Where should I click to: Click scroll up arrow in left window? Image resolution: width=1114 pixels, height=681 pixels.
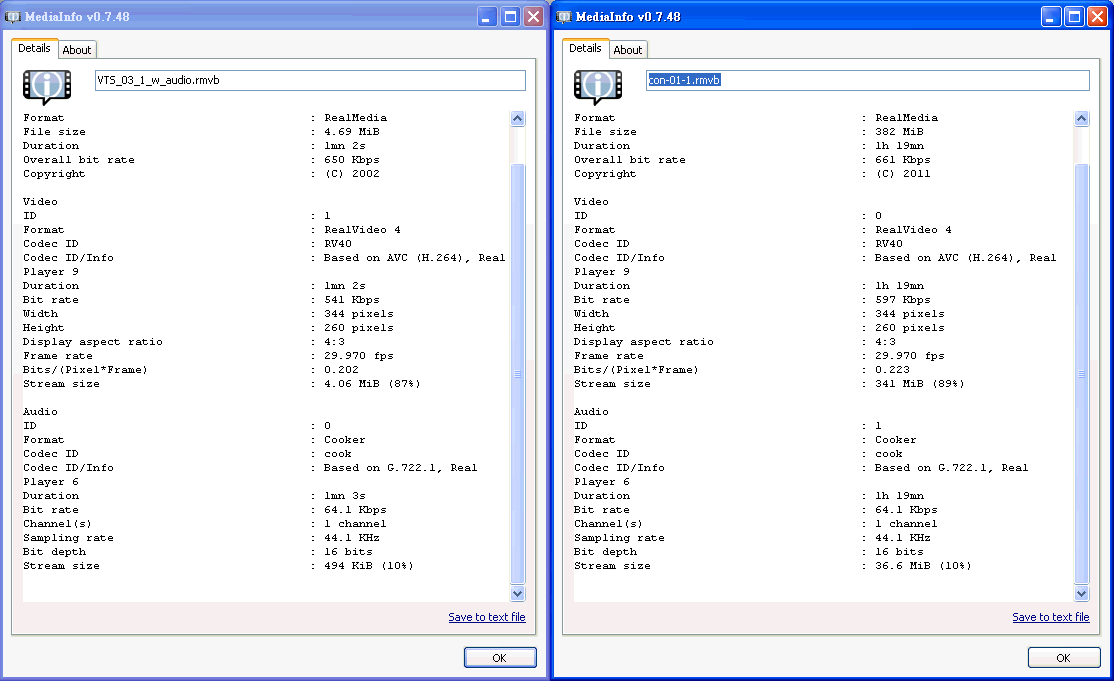click(517, 119)
